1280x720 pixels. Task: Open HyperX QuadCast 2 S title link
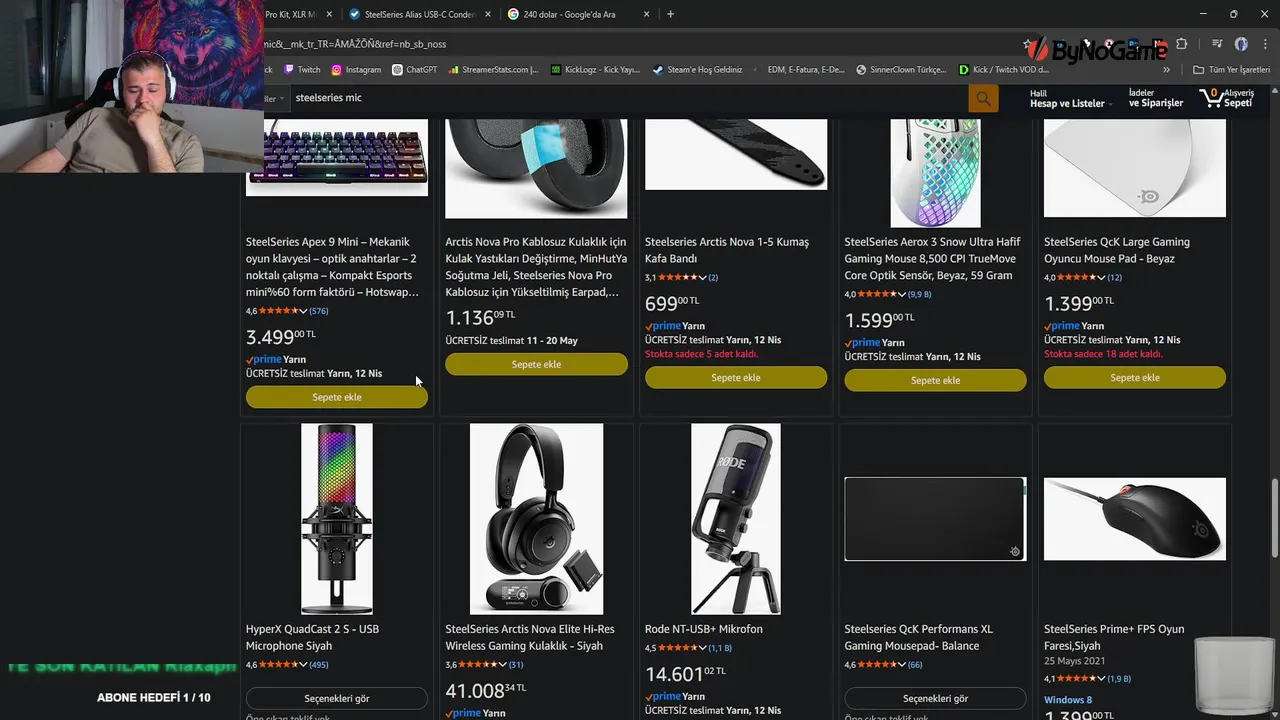click(312, 637)
